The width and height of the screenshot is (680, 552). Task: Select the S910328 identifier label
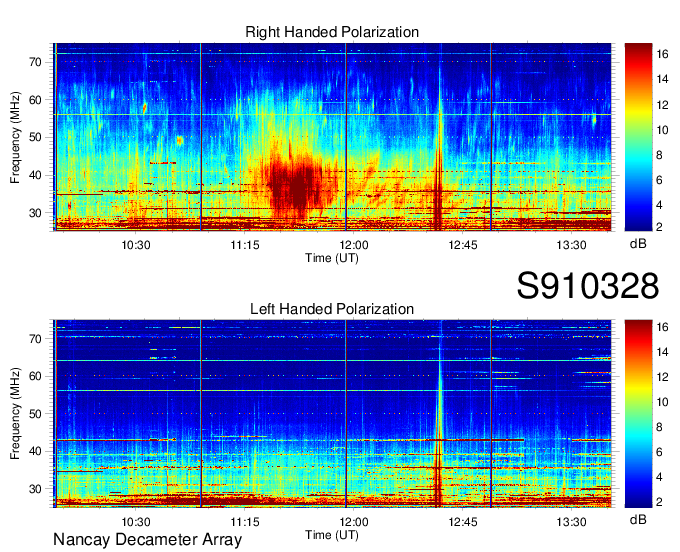(588, 286)
